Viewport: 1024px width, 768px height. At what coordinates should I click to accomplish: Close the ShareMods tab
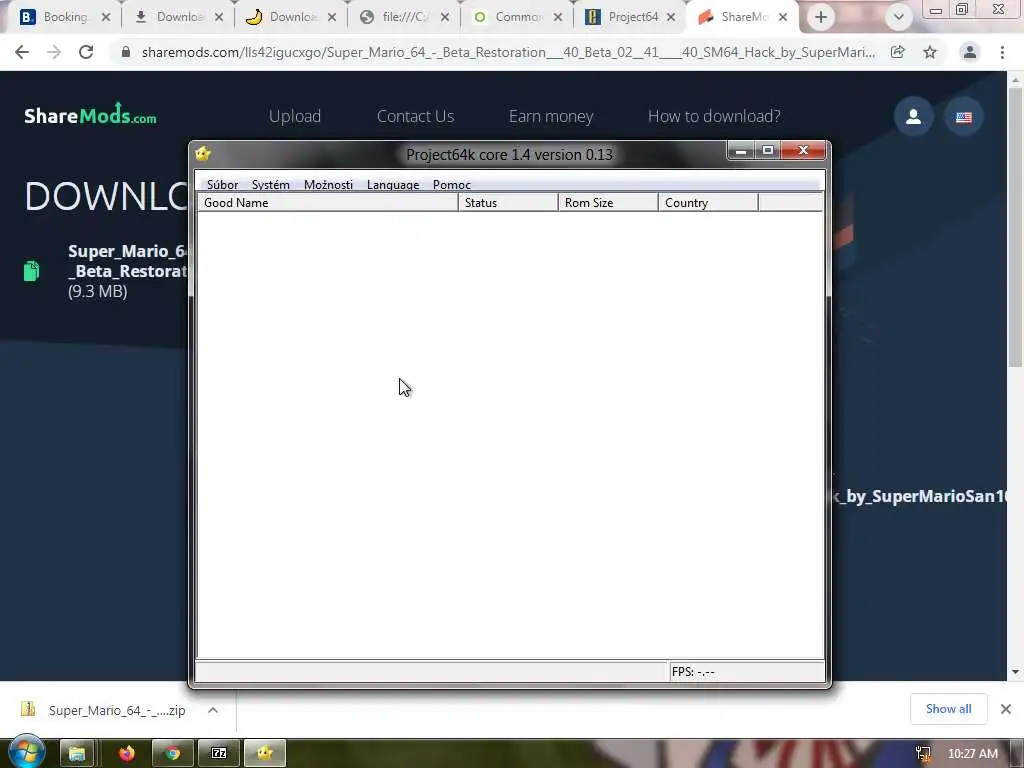783,18
